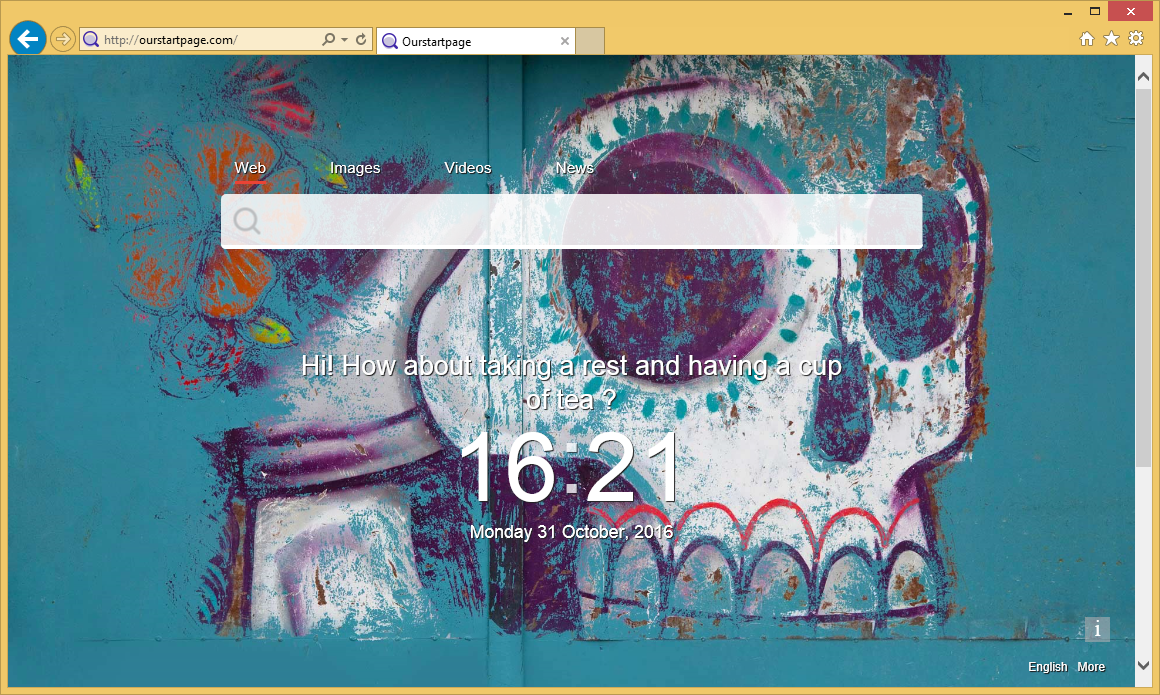Navigate back using the back arrow
The width and height of the screenshot is (1160, 695).
(x=27, y=38)
